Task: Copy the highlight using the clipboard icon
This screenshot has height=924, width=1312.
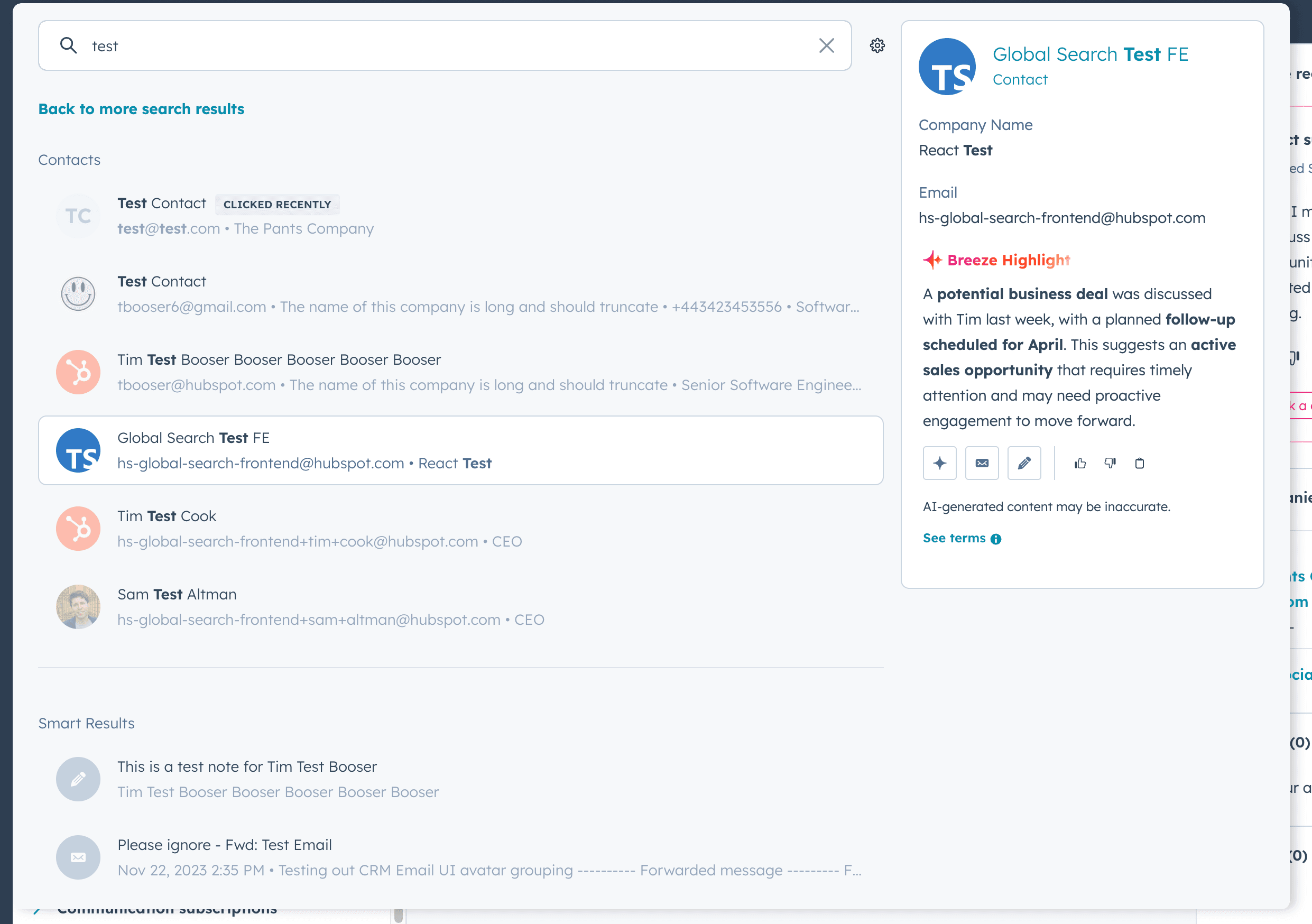Action: click(x=1140, y=463)
